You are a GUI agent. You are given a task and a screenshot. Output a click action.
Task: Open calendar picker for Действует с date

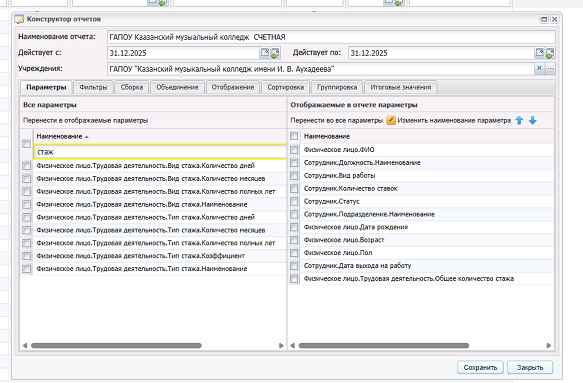(x=265, y=53)
